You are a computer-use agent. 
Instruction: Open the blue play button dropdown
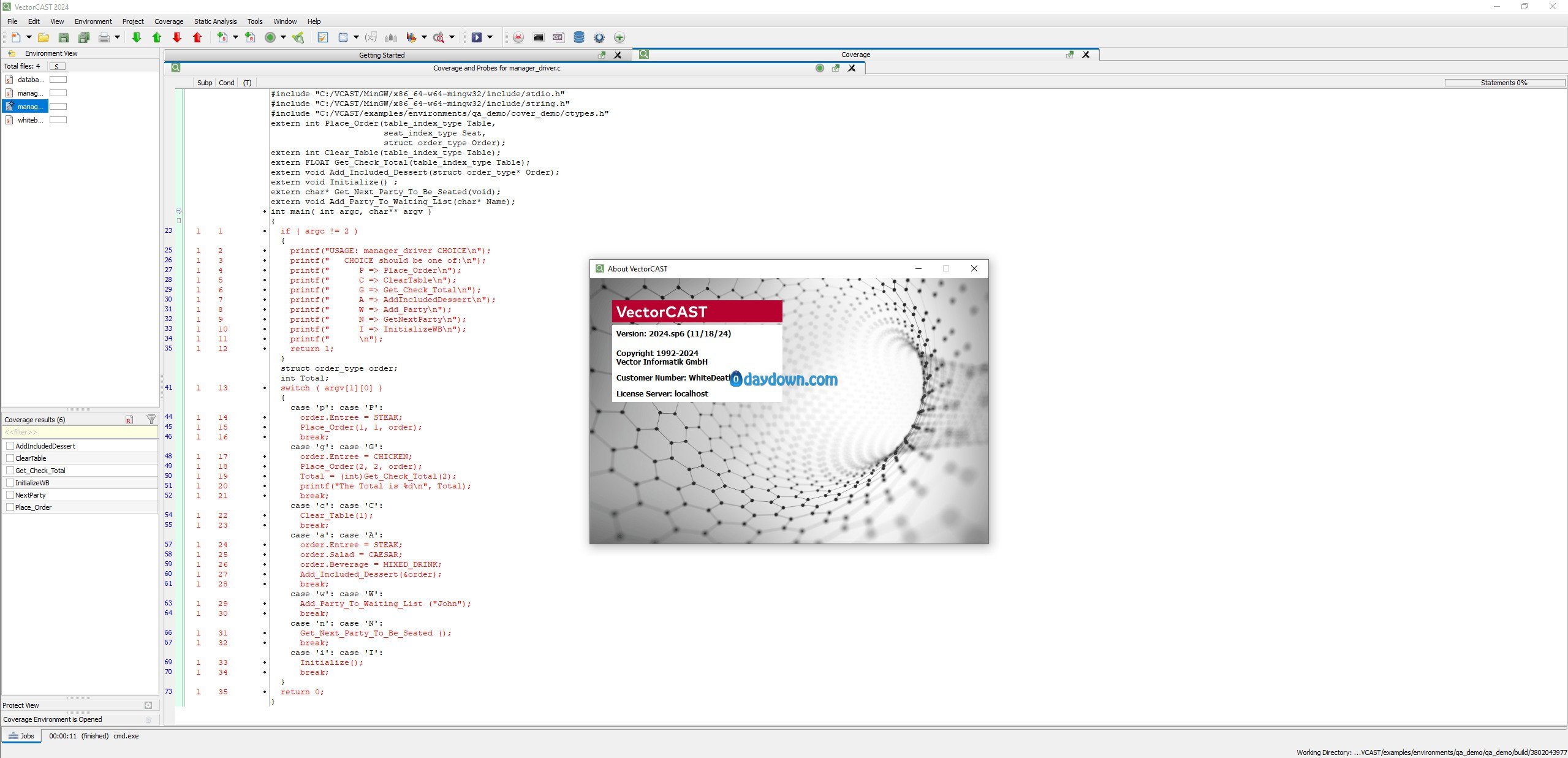click(x=490, y=37)
